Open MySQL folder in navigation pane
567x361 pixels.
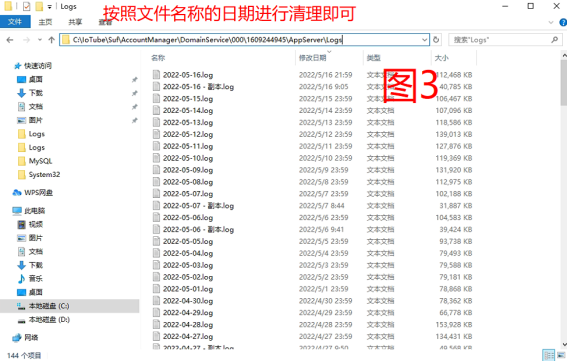click(x=40, y=161)
